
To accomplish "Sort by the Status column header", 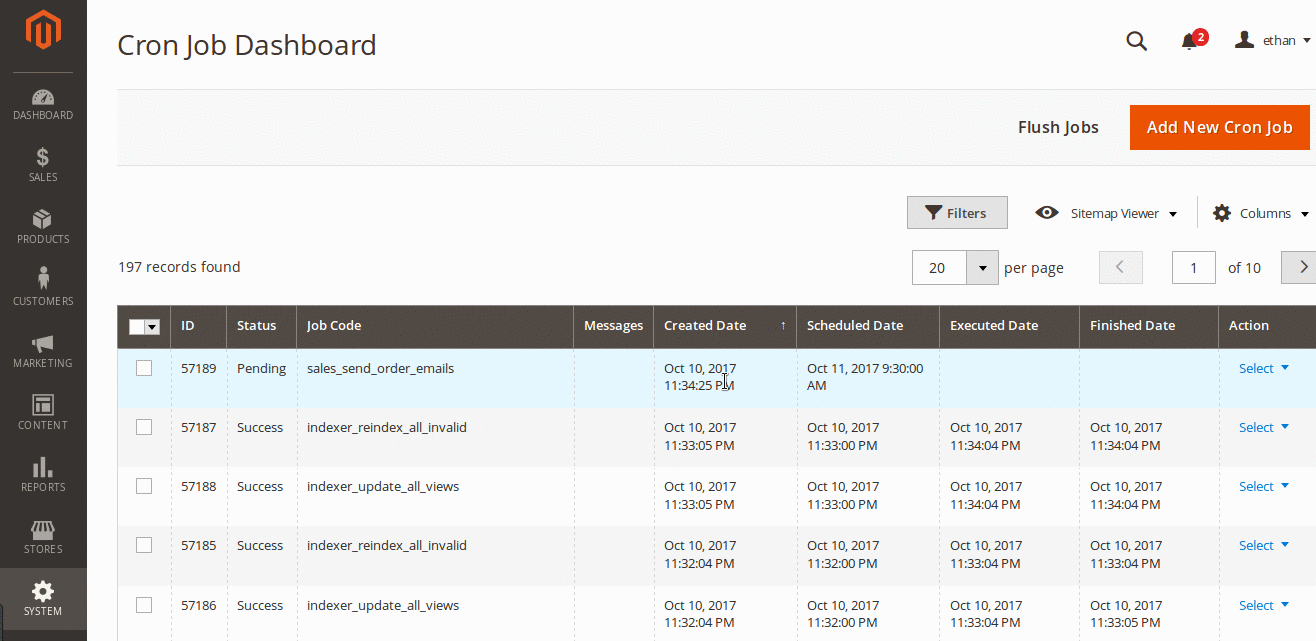I will [261, 326].
